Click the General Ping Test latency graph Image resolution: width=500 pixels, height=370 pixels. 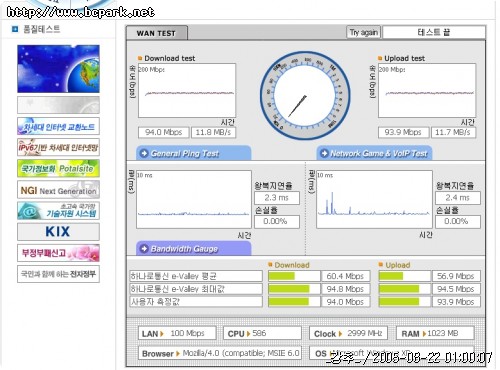pyautogui.click(x=194, y=199)
